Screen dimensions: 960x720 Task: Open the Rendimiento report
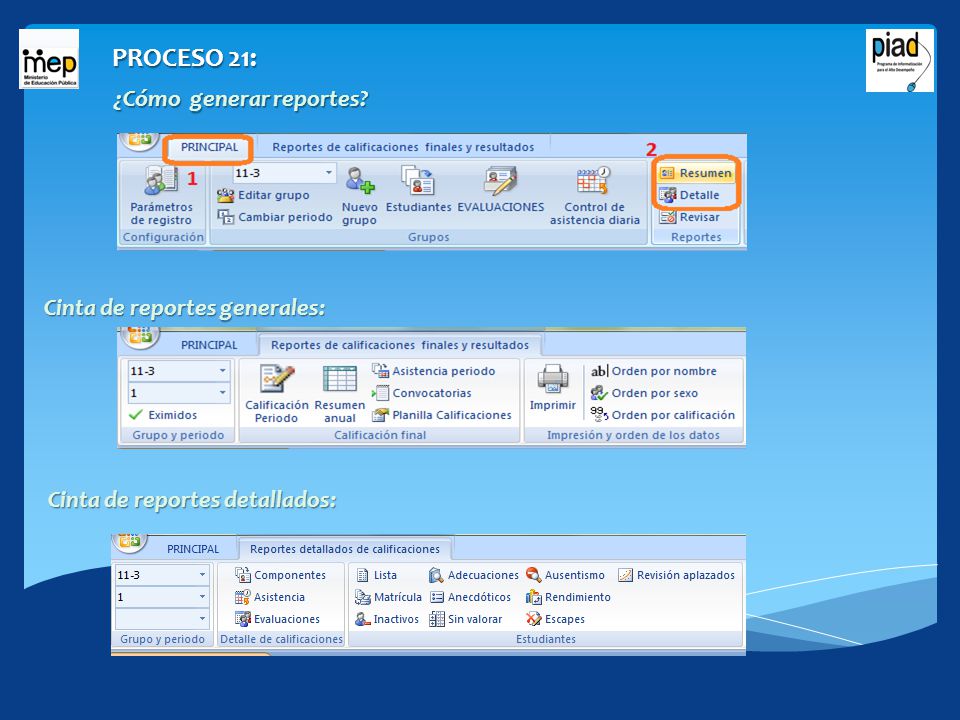(x=568, y=597)
